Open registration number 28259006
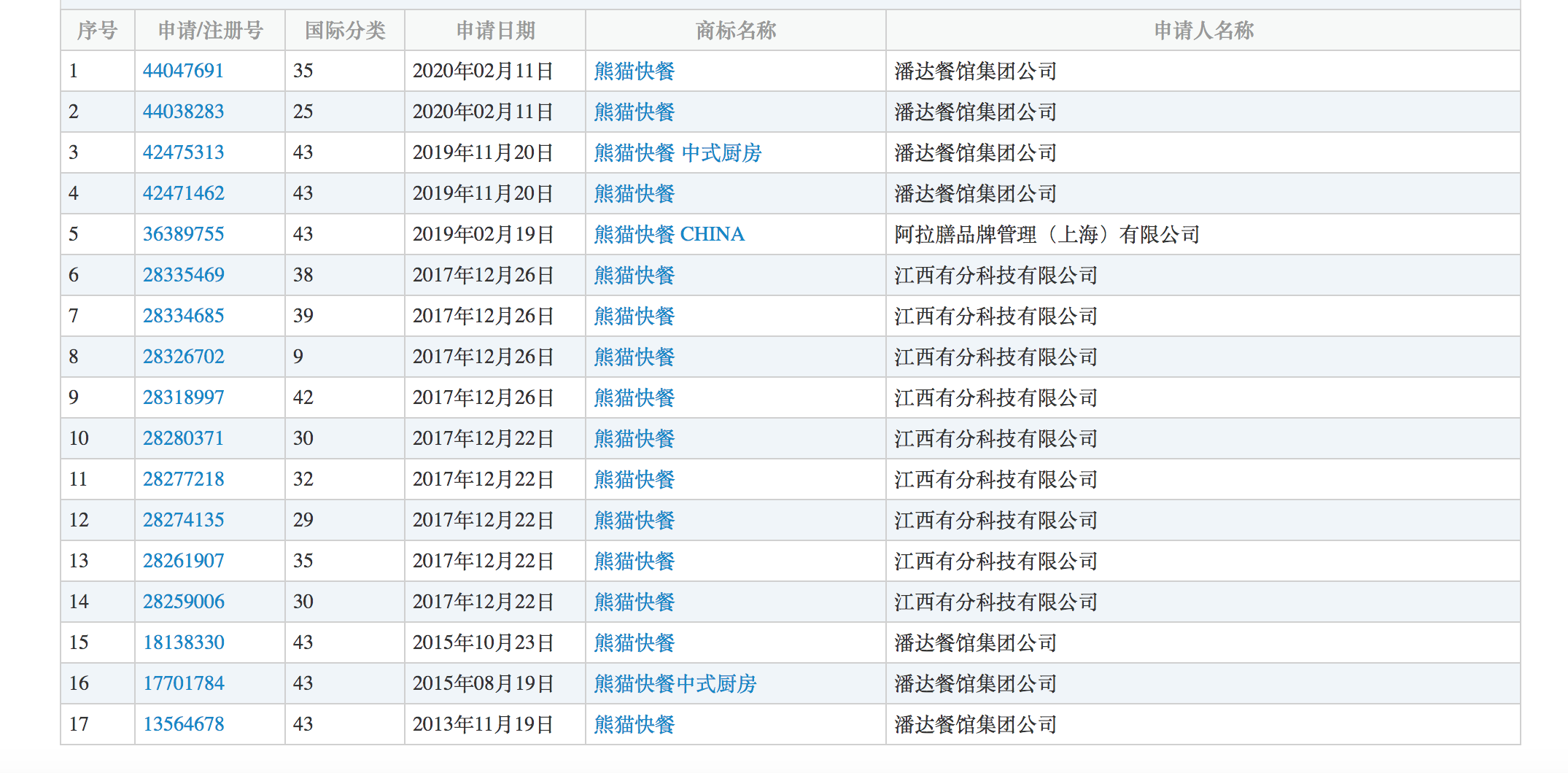Image resolution: width=1568 pixels, height=773 pixels. (183, 602)
